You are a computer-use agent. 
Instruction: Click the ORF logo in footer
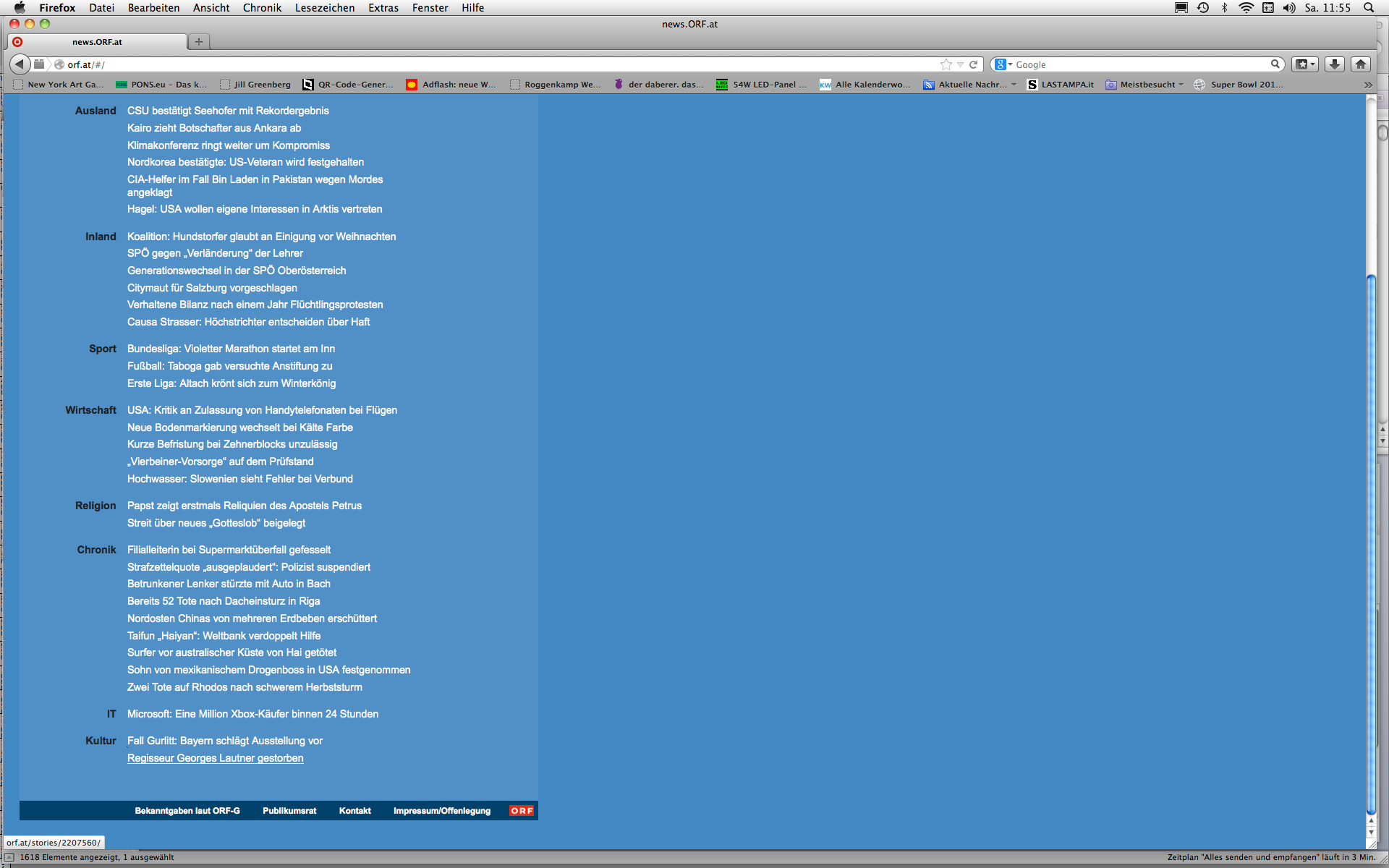[522, 811]
